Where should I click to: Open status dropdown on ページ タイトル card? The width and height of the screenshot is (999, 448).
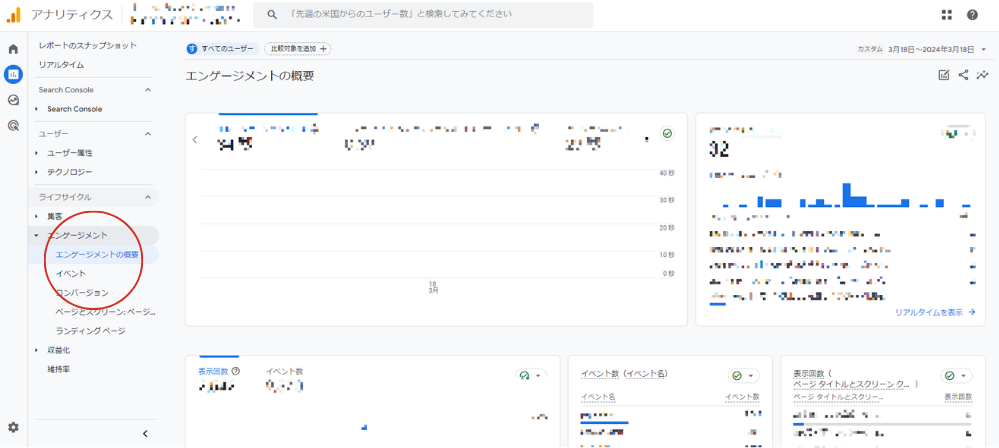coord(956,375)
